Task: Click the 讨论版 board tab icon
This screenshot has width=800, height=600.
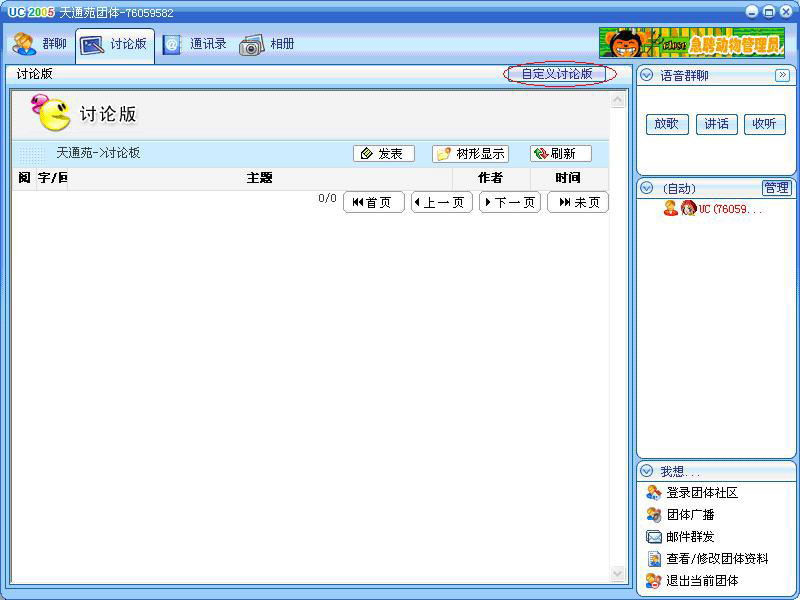Action: [92, 45]
